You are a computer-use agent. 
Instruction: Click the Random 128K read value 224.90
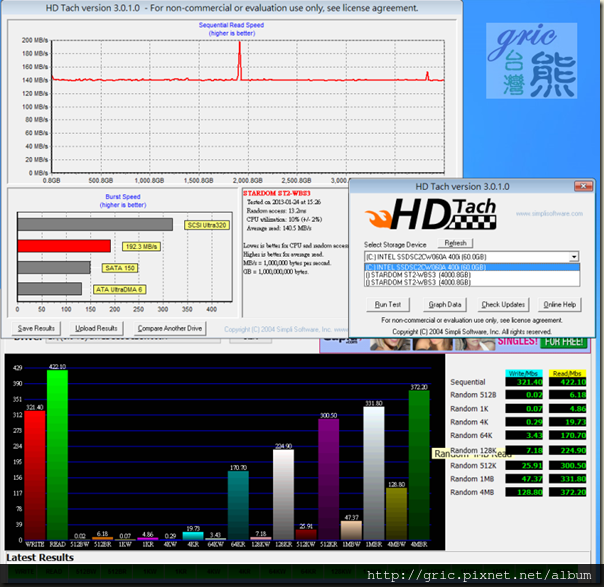tap(567, 450)
